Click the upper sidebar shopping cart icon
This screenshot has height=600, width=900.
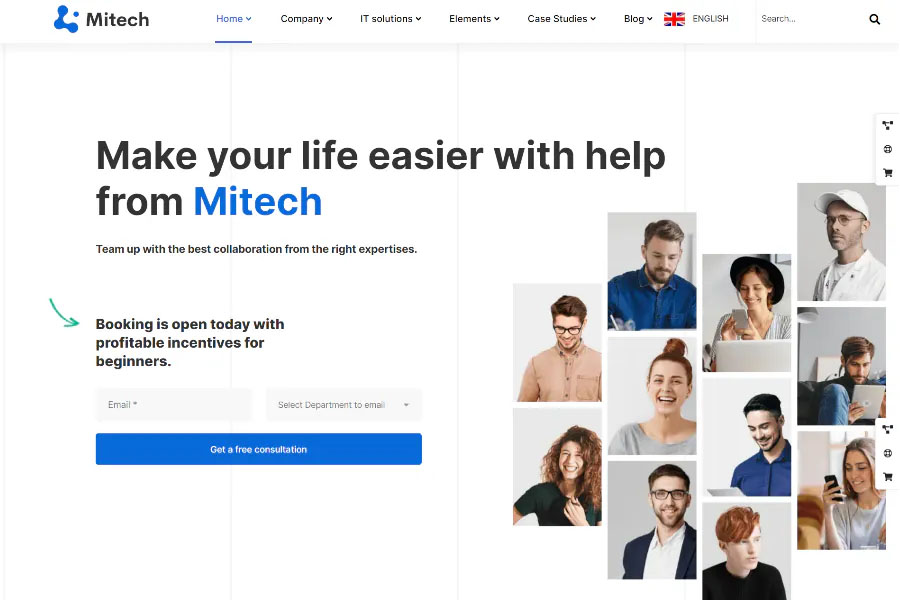(x=887, y=173)
